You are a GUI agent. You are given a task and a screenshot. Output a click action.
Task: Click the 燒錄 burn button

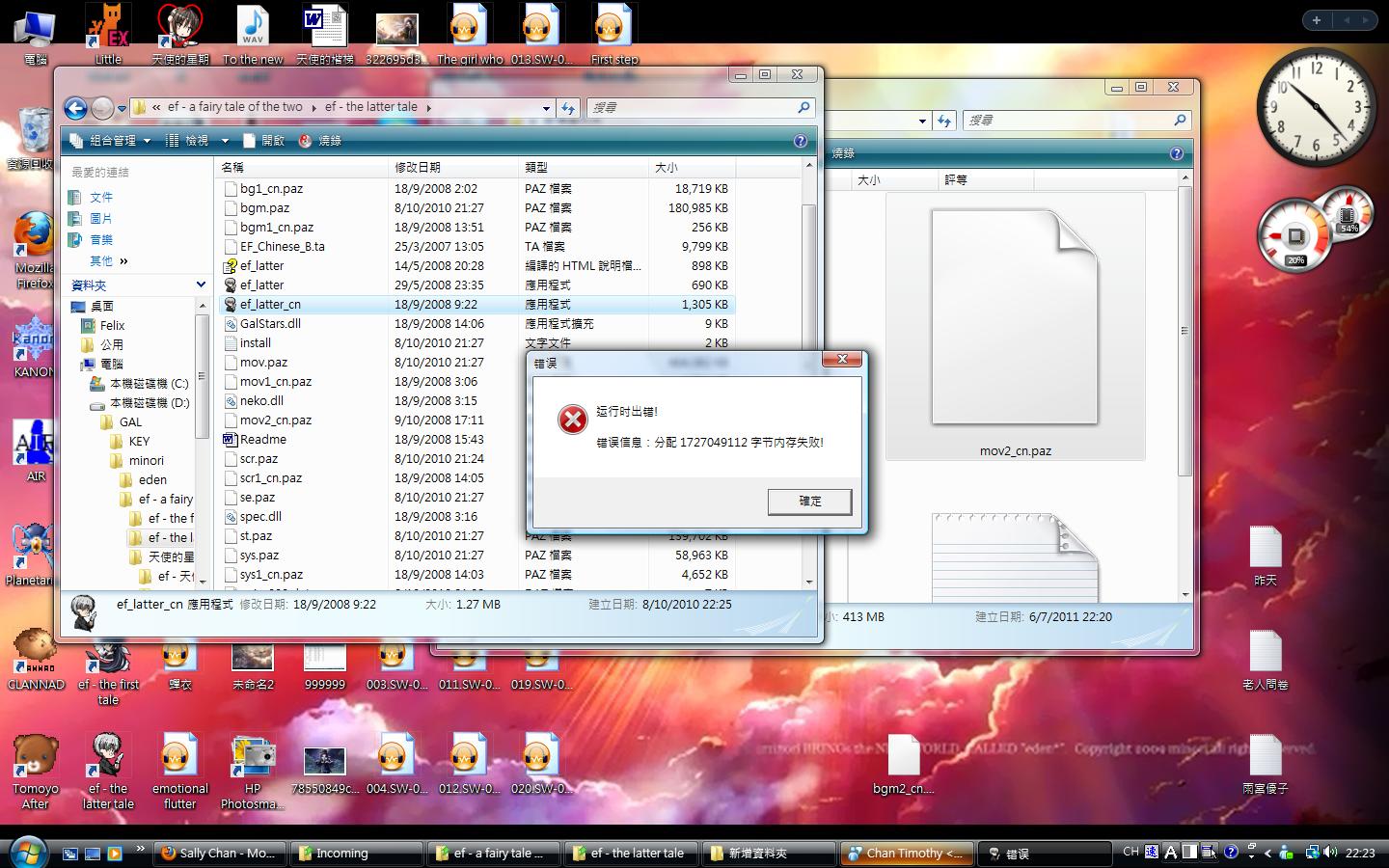[320, 141]
